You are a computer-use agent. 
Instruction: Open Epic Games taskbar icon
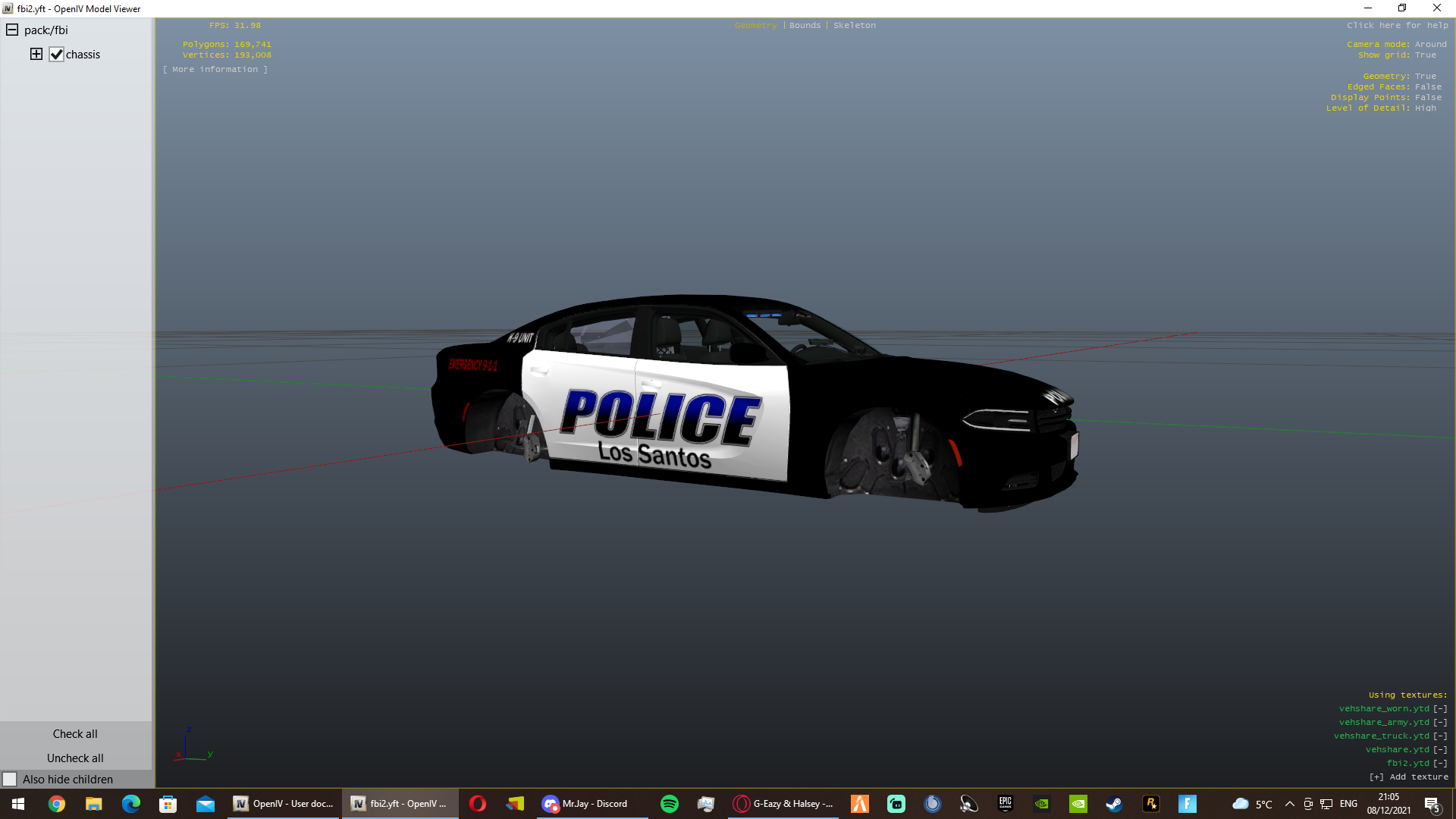(x=1005, y=804)
